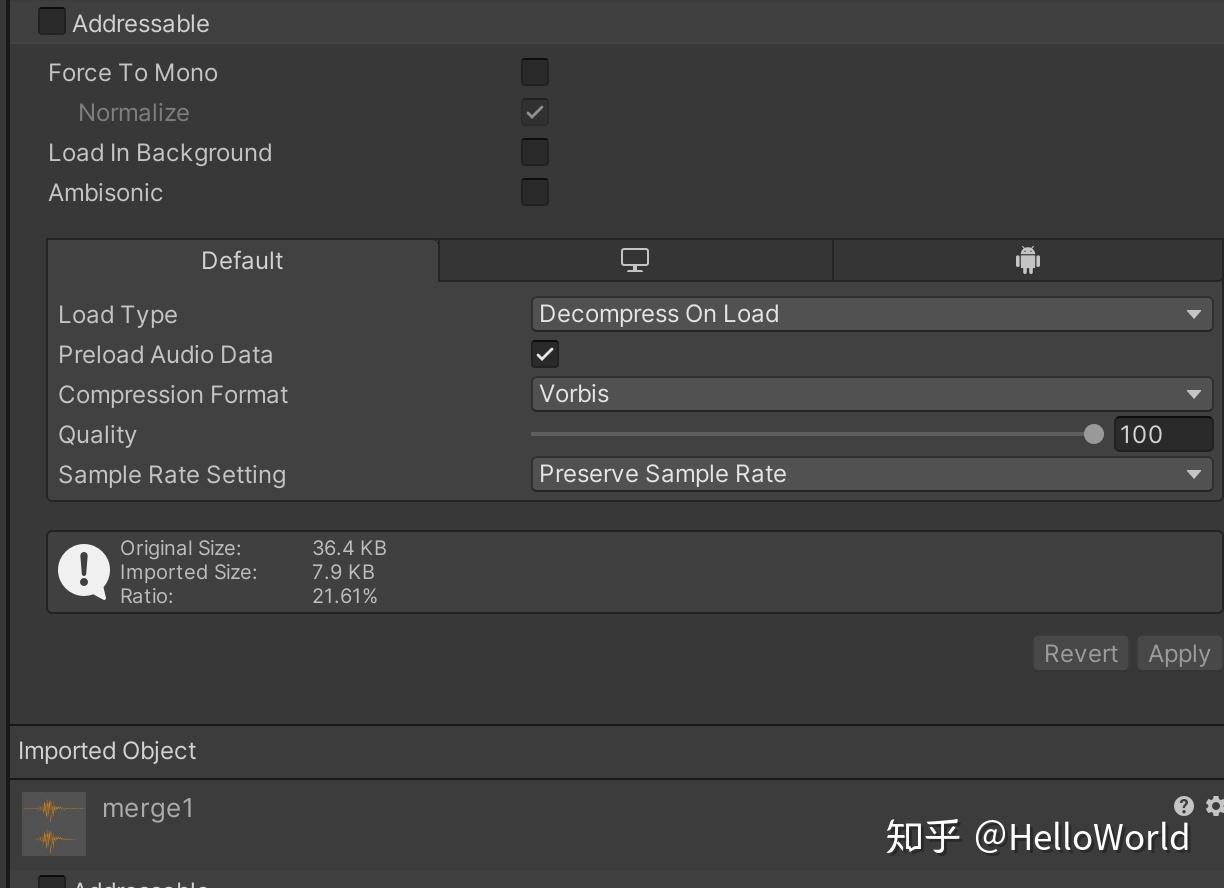Toggle Load In Background
Viewport: 1224px width, 888px height.
tap(535, 151)
